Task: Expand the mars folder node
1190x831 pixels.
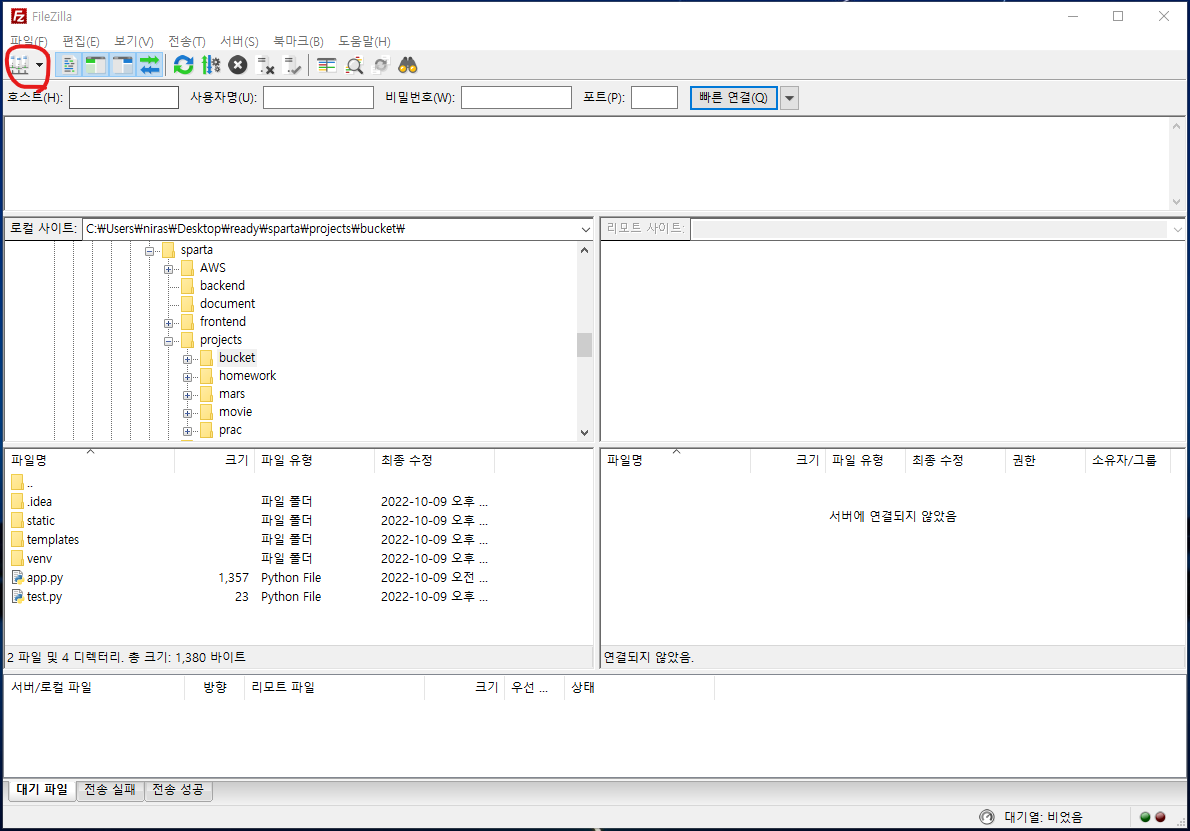Action: [x=187, y=395]
